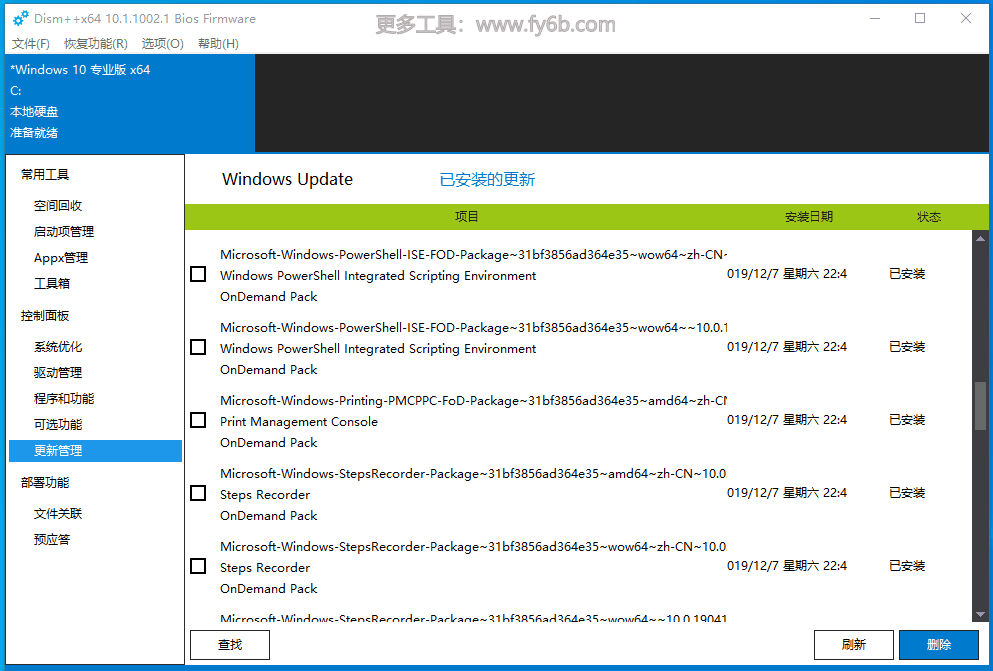This screenshot has width=993, height=671.
Task: Sort by the 安装日期 column header
Action: coord(809,217)
